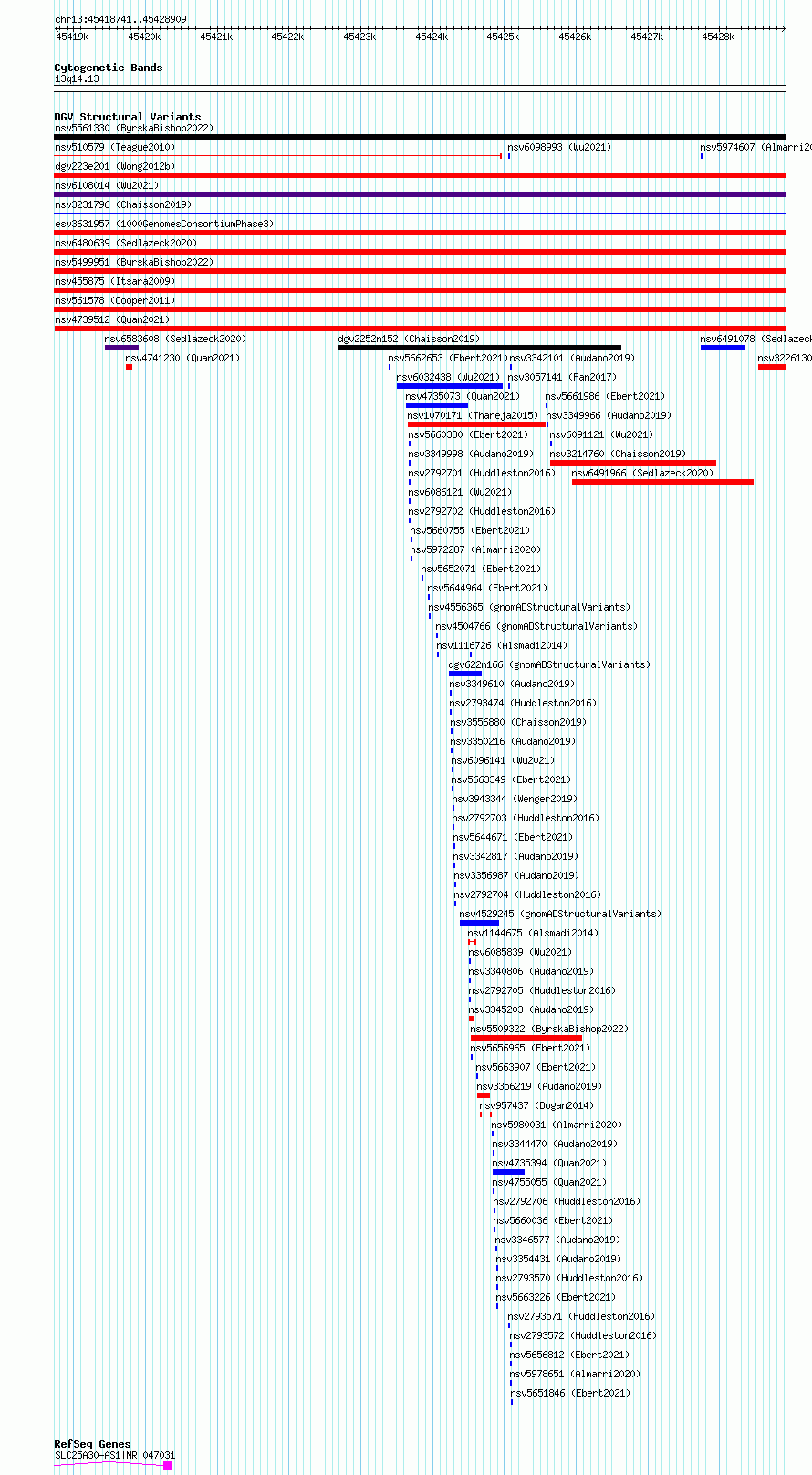Select nsv5978651 (Almarri2020) label

(575, 1374)
